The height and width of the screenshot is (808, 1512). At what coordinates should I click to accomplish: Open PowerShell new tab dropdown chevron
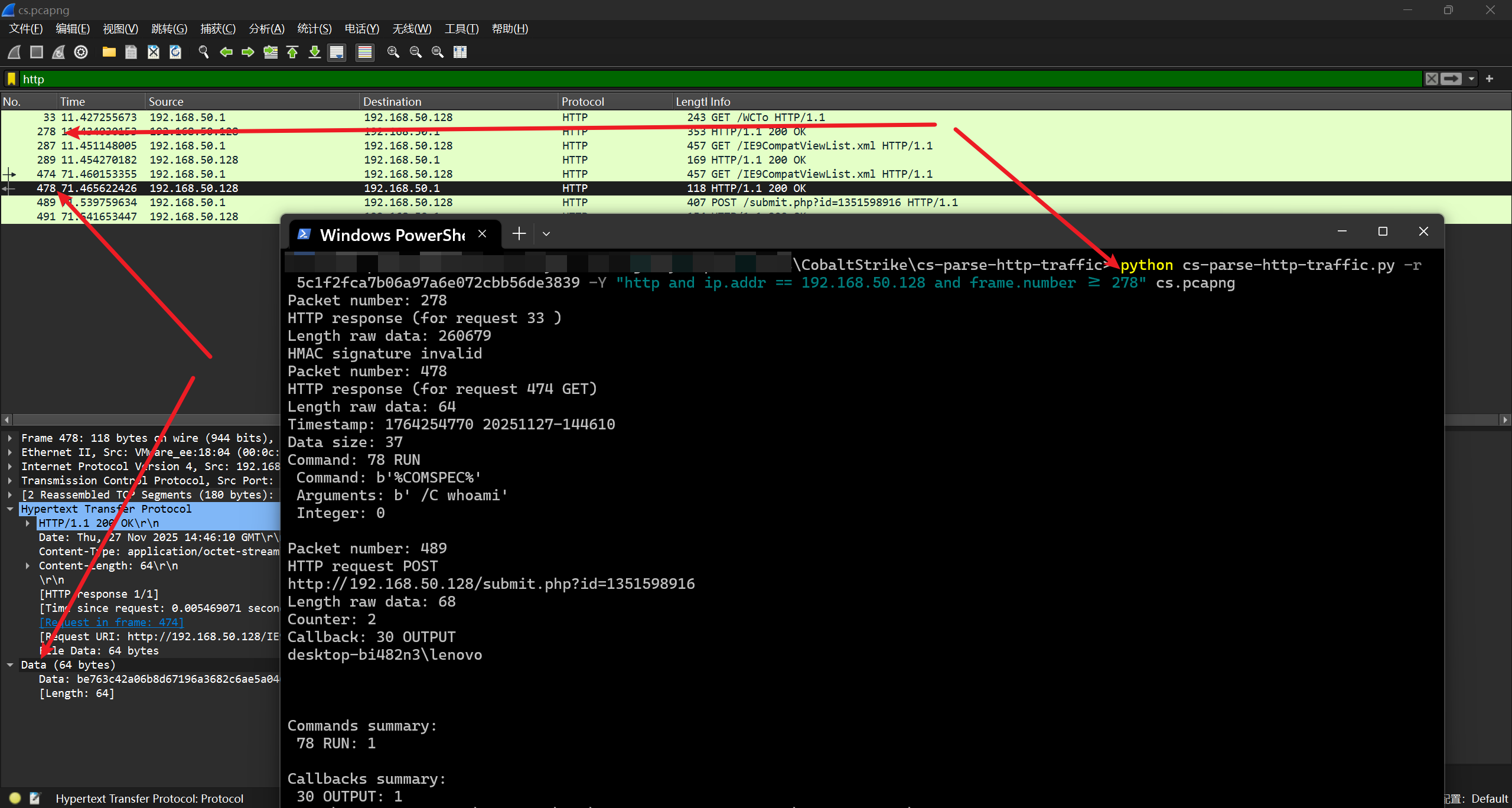click(546, 234)
